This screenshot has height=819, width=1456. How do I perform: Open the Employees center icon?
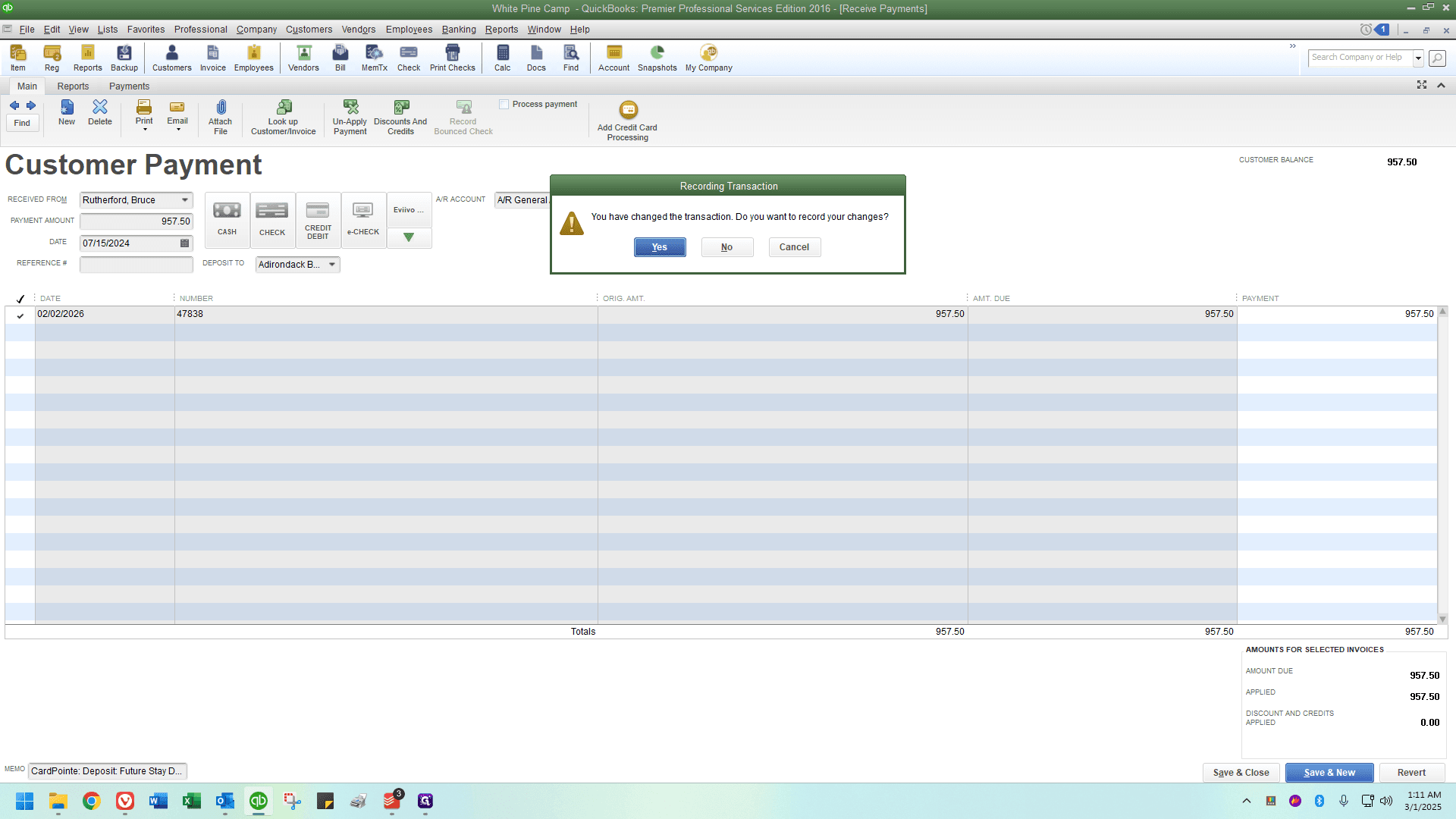click(254, 58)
